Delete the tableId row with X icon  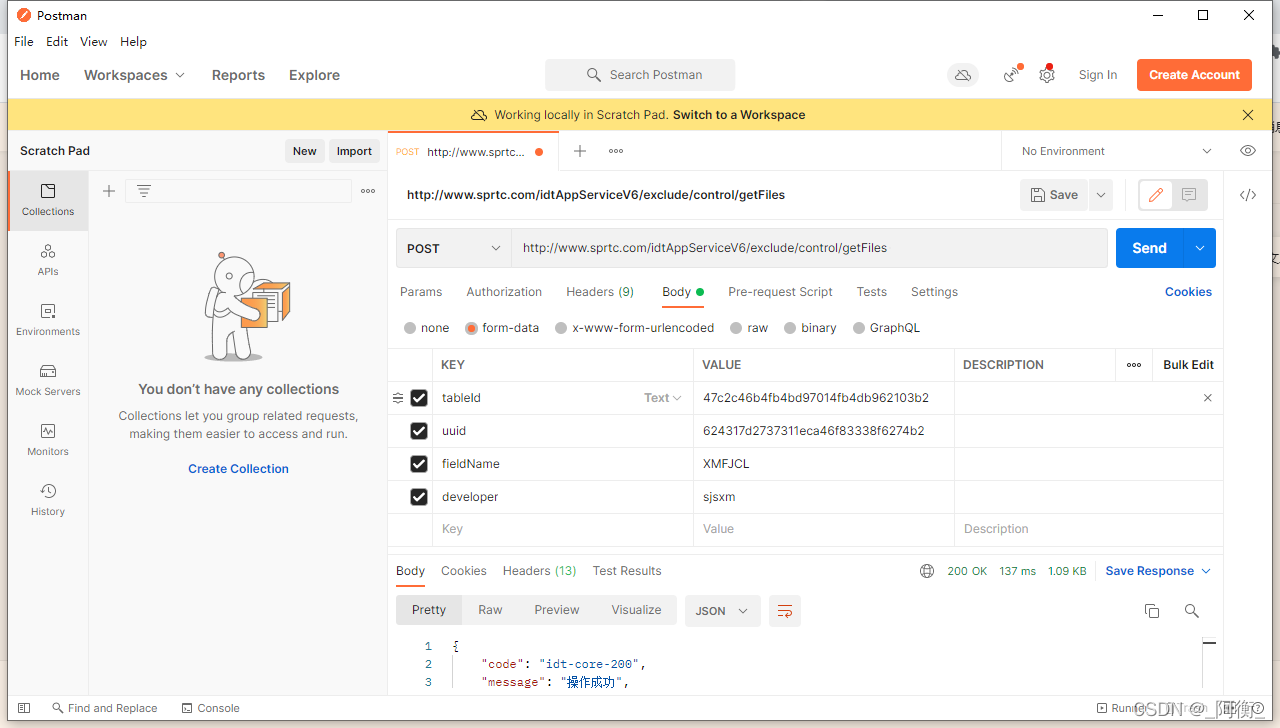(1208, 398)
